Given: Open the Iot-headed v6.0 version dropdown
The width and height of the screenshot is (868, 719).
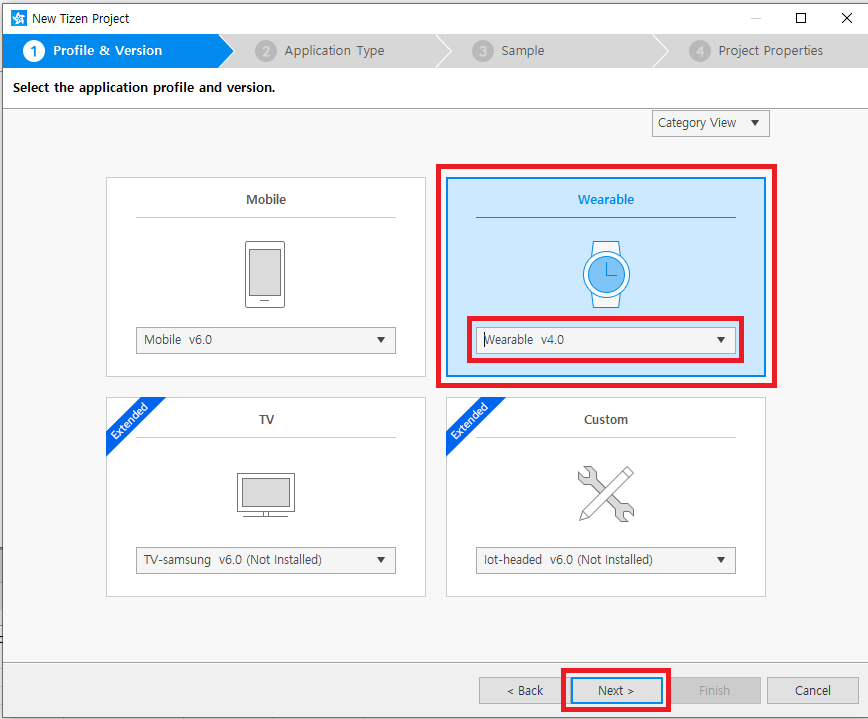Looking at the screenshot, I should [606, 560].
